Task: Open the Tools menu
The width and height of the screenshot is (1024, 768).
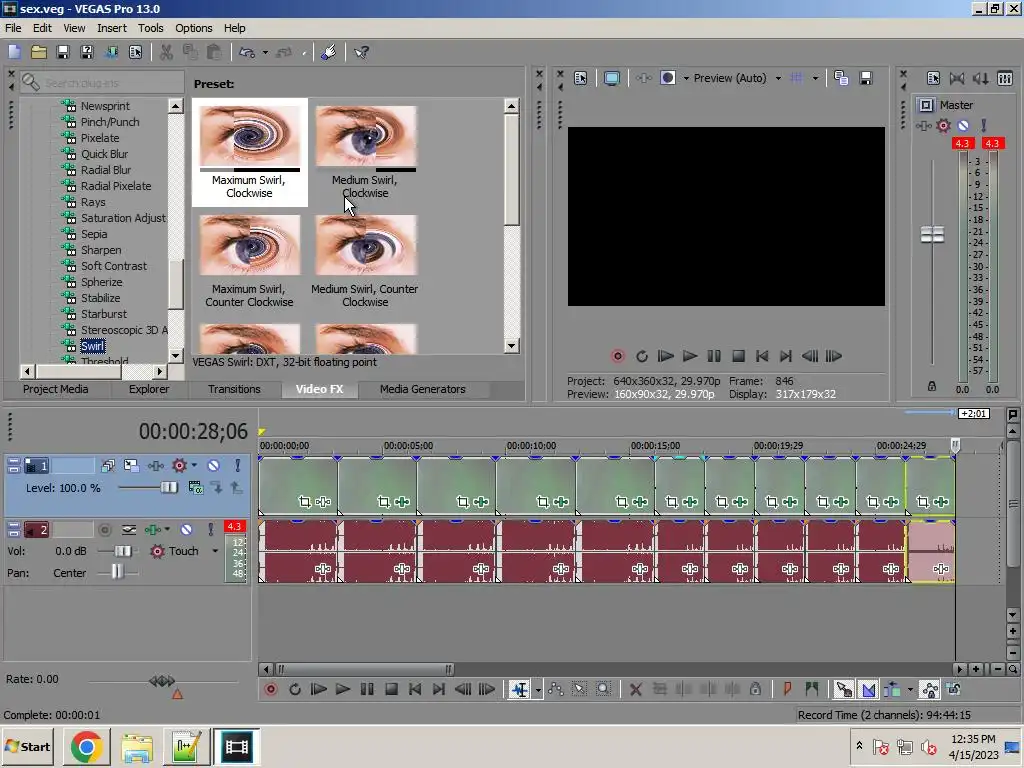Action: click(x=150, y=28)
